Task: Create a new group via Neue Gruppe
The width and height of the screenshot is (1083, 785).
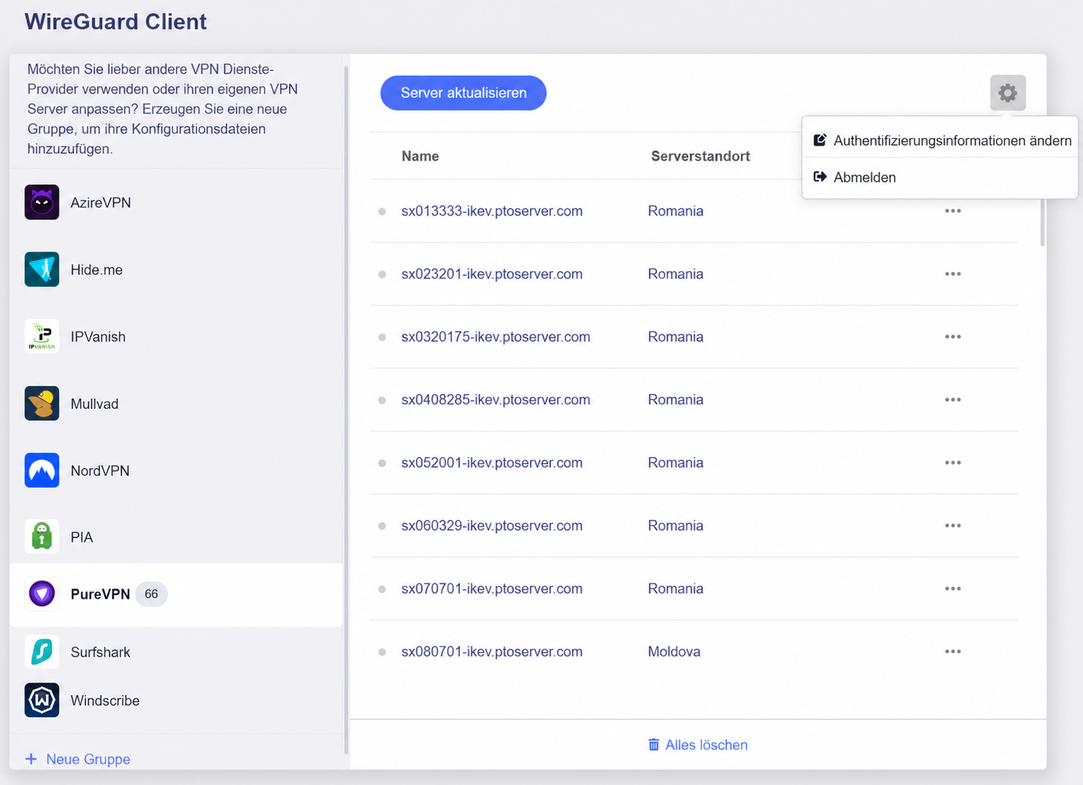Action: [x=78, y=759]
